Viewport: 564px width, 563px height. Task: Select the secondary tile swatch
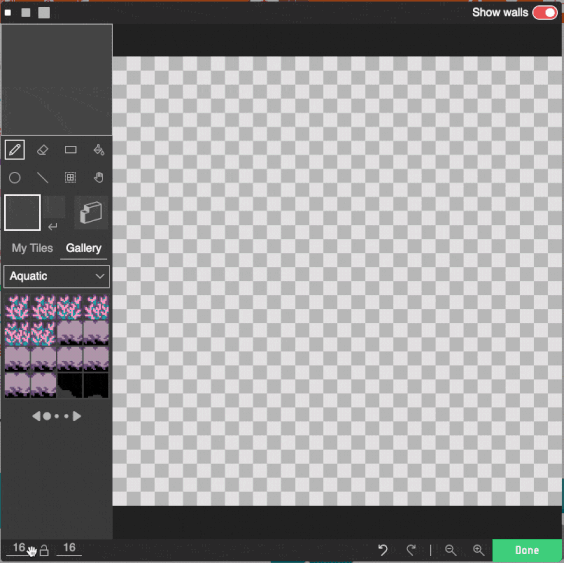[55, 207]
